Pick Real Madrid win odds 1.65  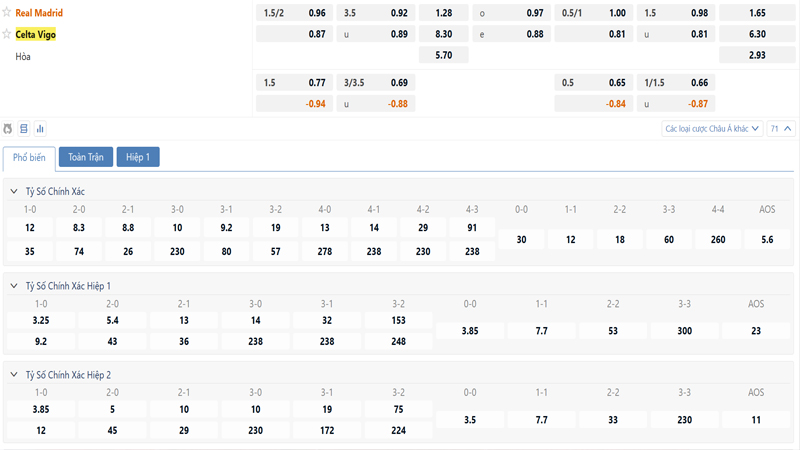(757, 13)
